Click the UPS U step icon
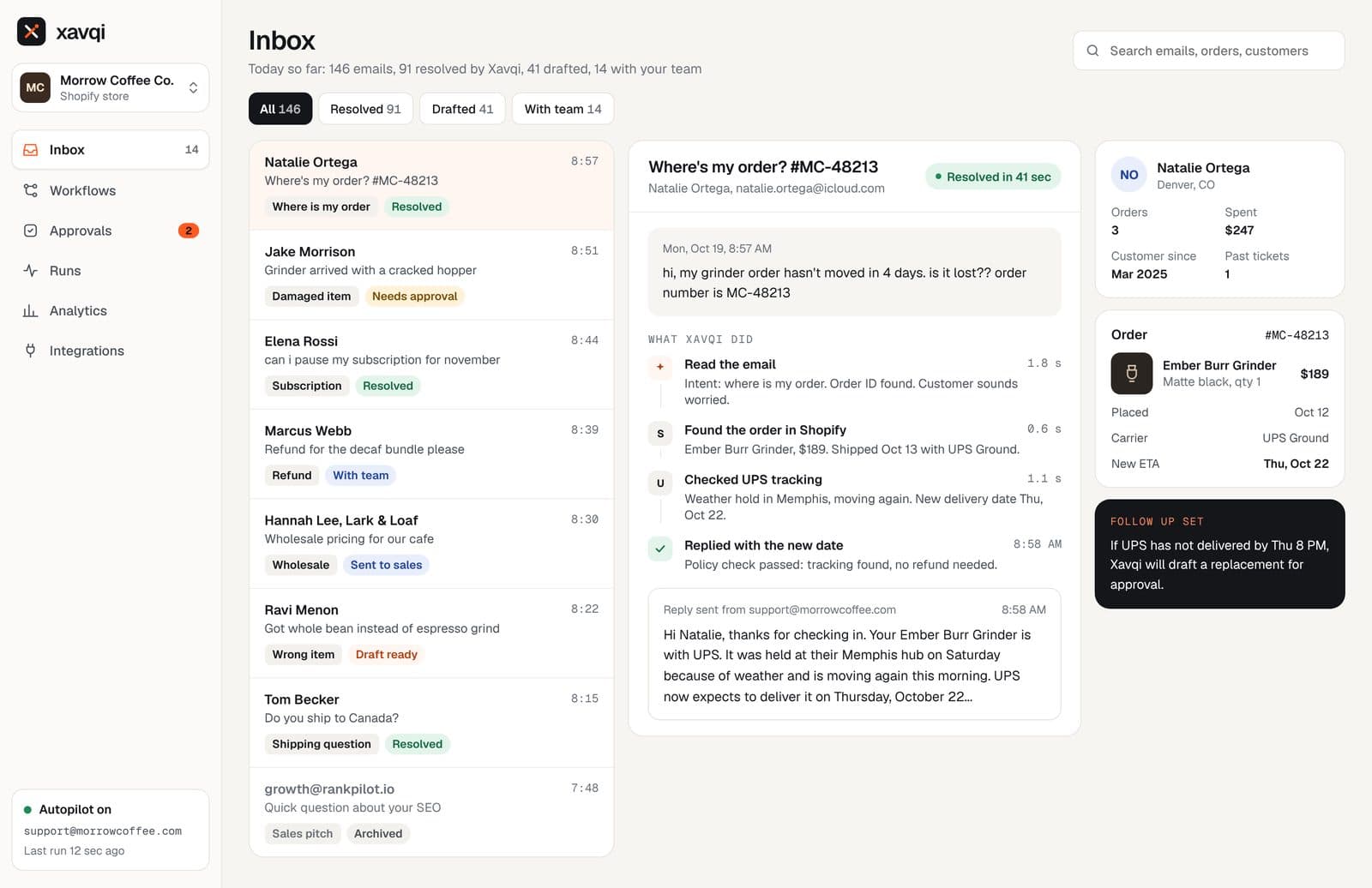Screen dimensions: 1372x888 (x=660, y=483)
